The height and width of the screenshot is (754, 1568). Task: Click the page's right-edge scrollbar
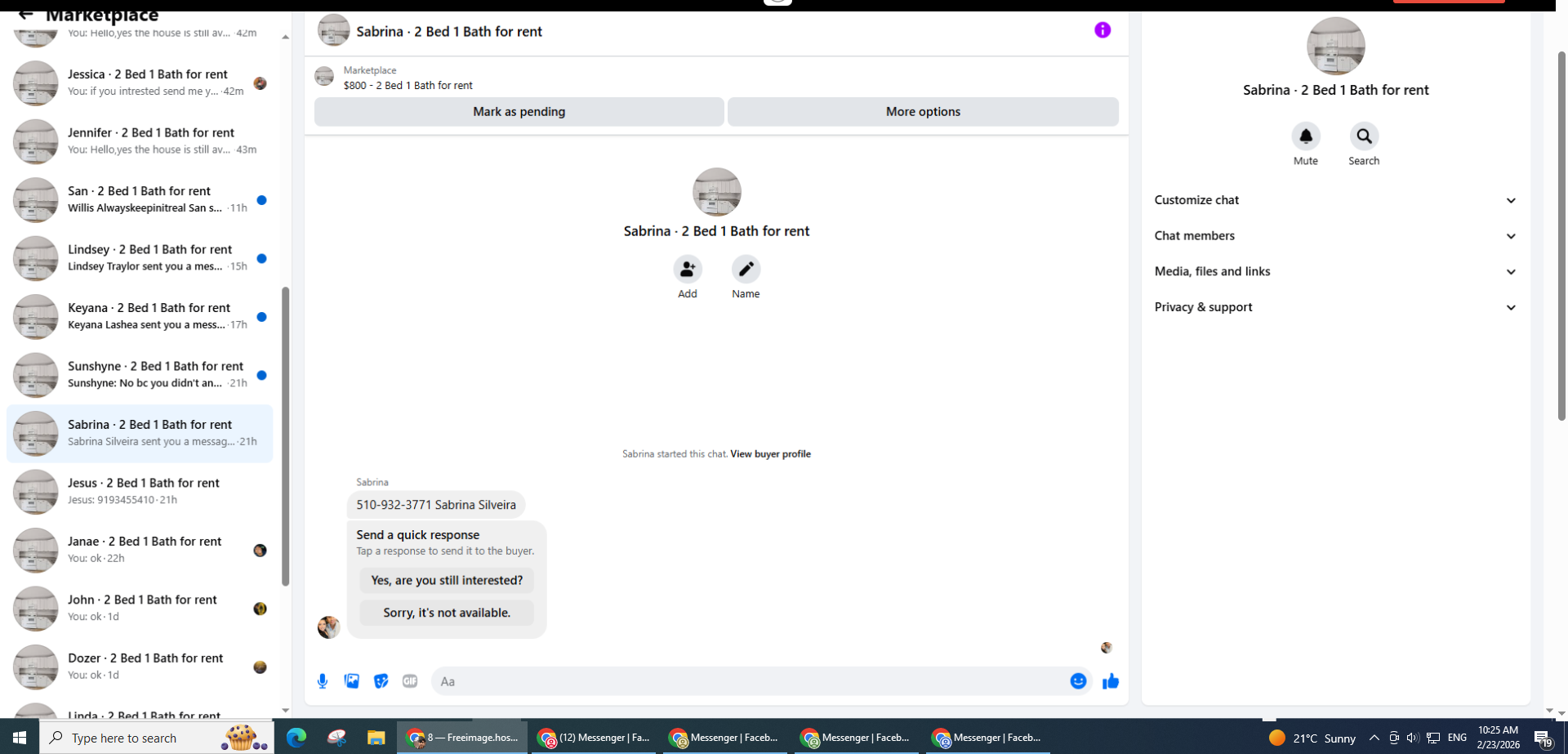[x=1561, y=236]
